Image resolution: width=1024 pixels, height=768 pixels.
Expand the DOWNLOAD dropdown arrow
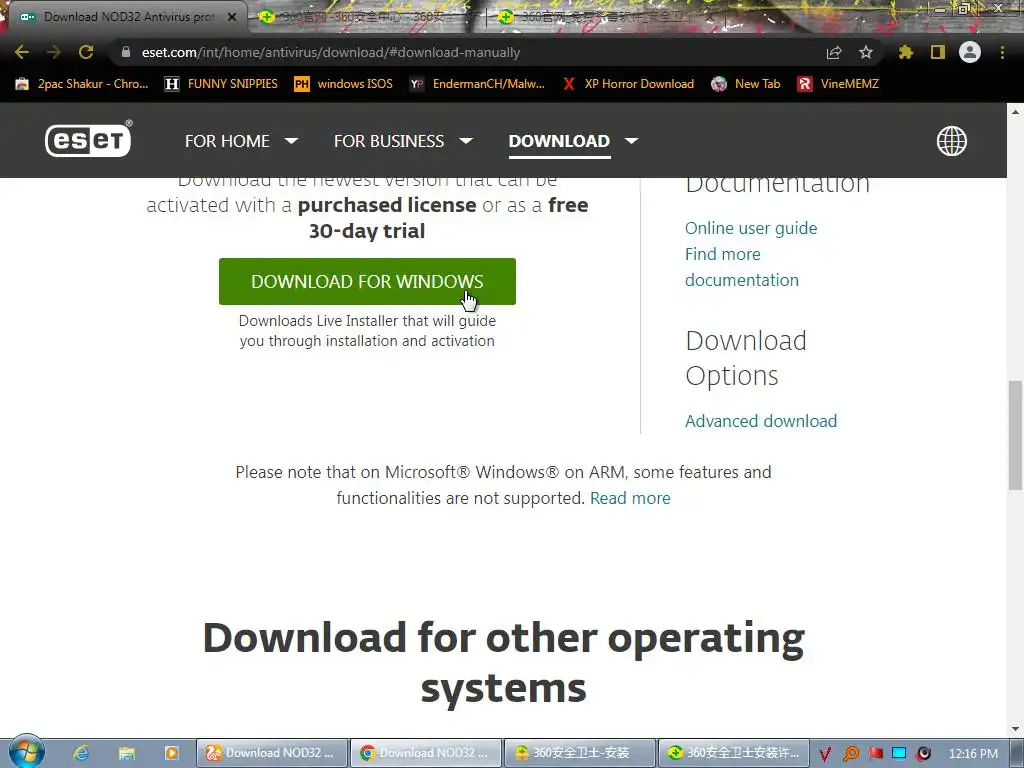tap(631, 140)
